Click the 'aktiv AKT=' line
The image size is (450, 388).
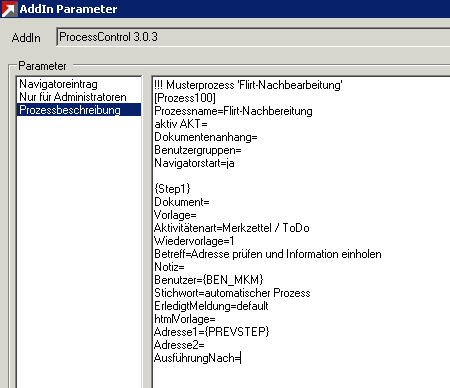tap(181, 124)
